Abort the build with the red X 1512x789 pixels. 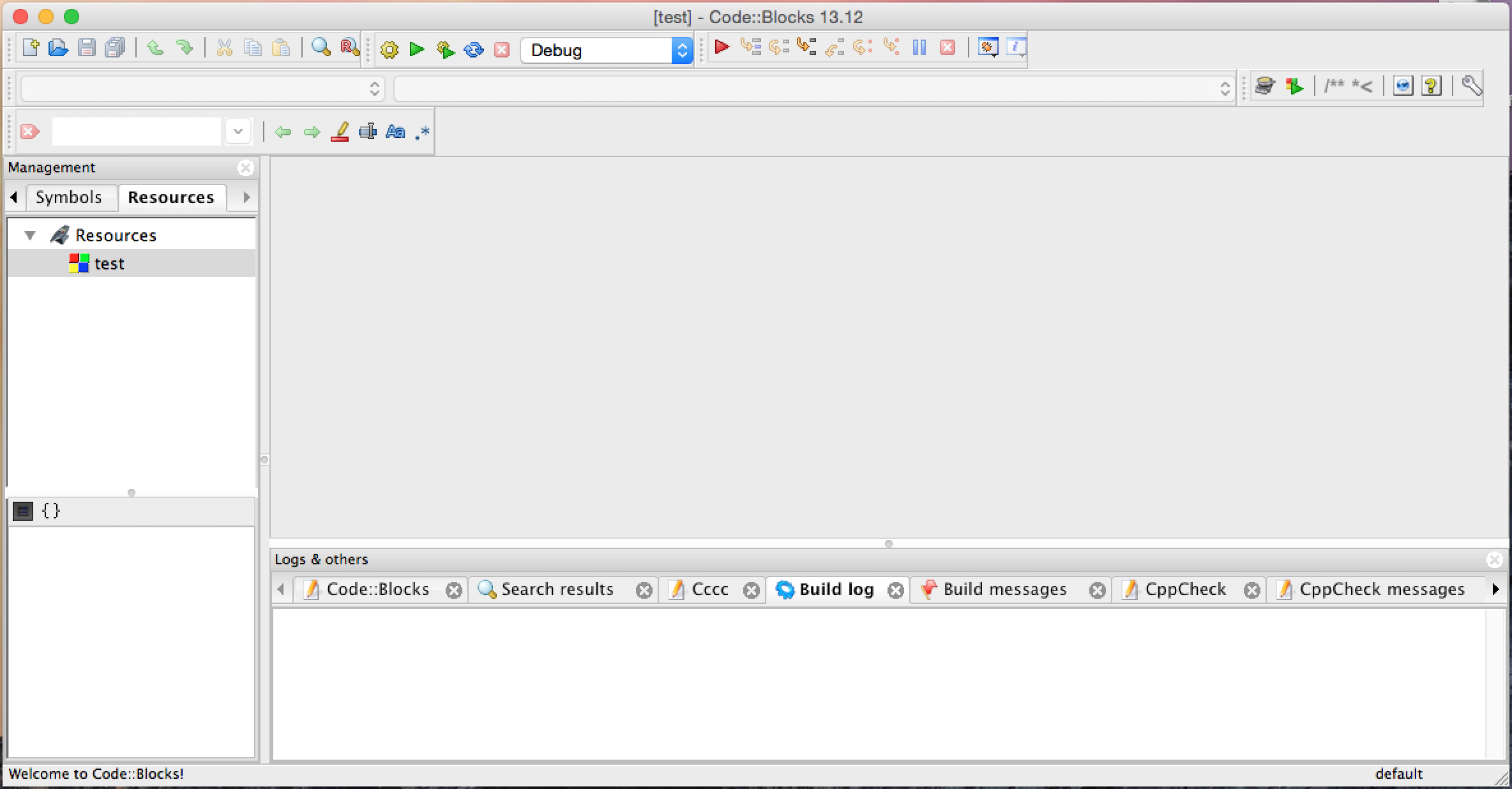pyautogui.click(x=502, y=50)
